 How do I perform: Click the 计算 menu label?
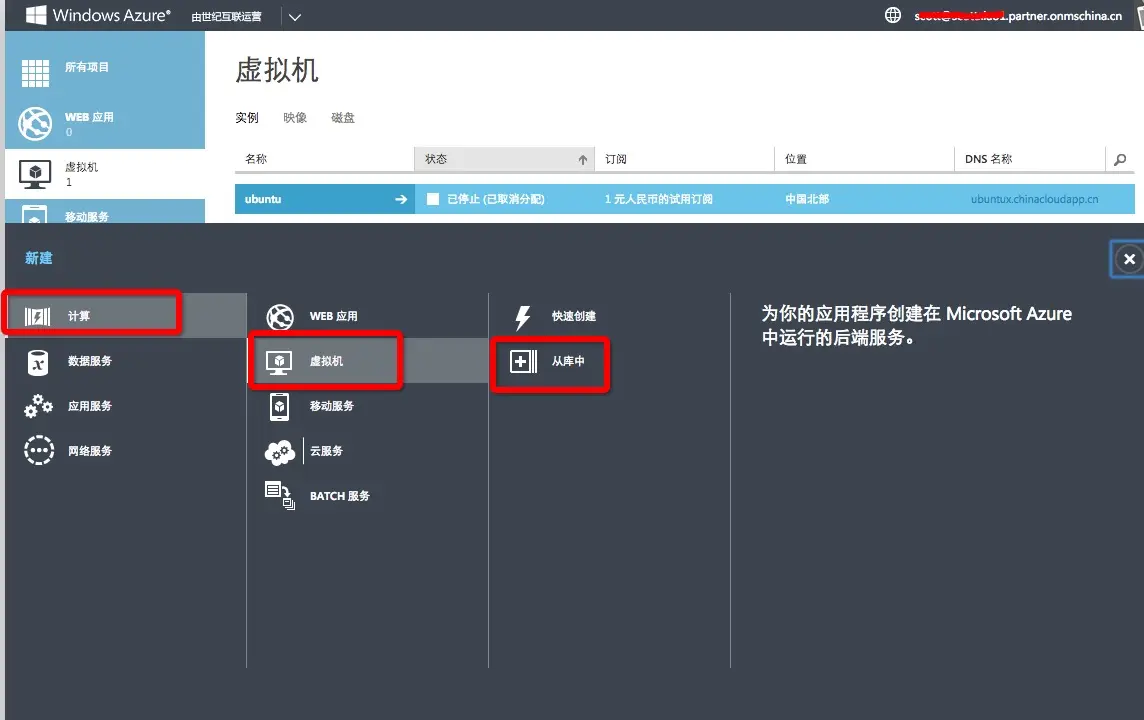pyautogui.click(x=79, y=316)
